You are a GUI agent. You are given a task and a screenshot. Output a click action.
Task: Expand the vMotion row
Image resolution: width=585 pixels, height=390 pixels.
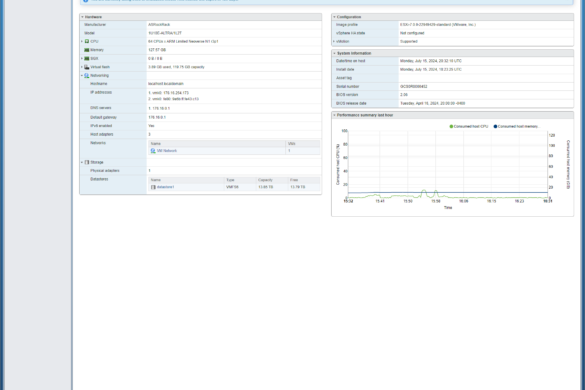[334, 41]
